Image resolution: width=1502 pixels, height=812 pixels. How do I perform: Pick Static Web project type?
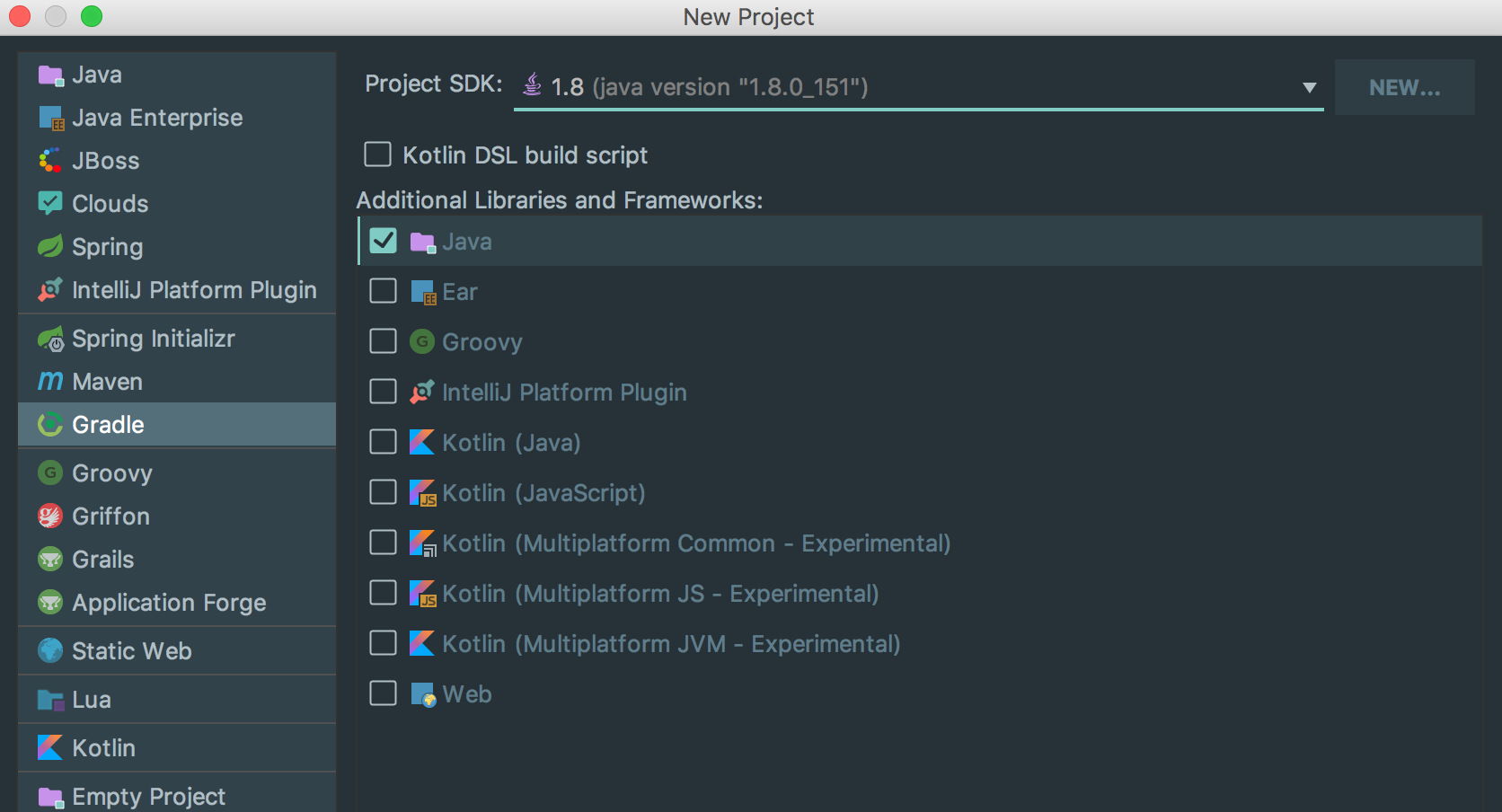(x=177, y=651)
